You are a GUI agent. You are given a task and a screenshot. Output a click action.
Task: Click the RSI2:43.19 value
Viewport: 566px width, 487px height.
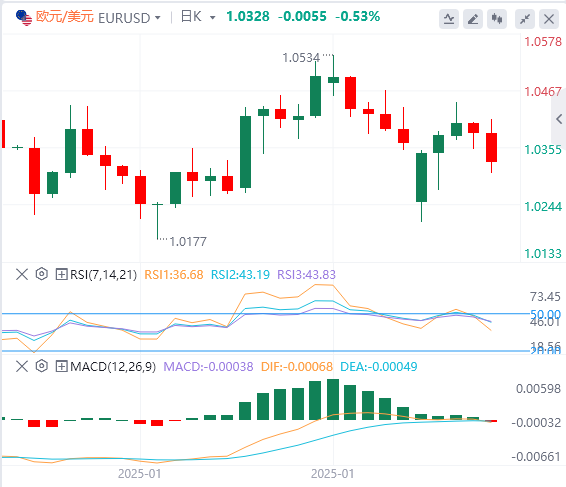click(240, 275)
